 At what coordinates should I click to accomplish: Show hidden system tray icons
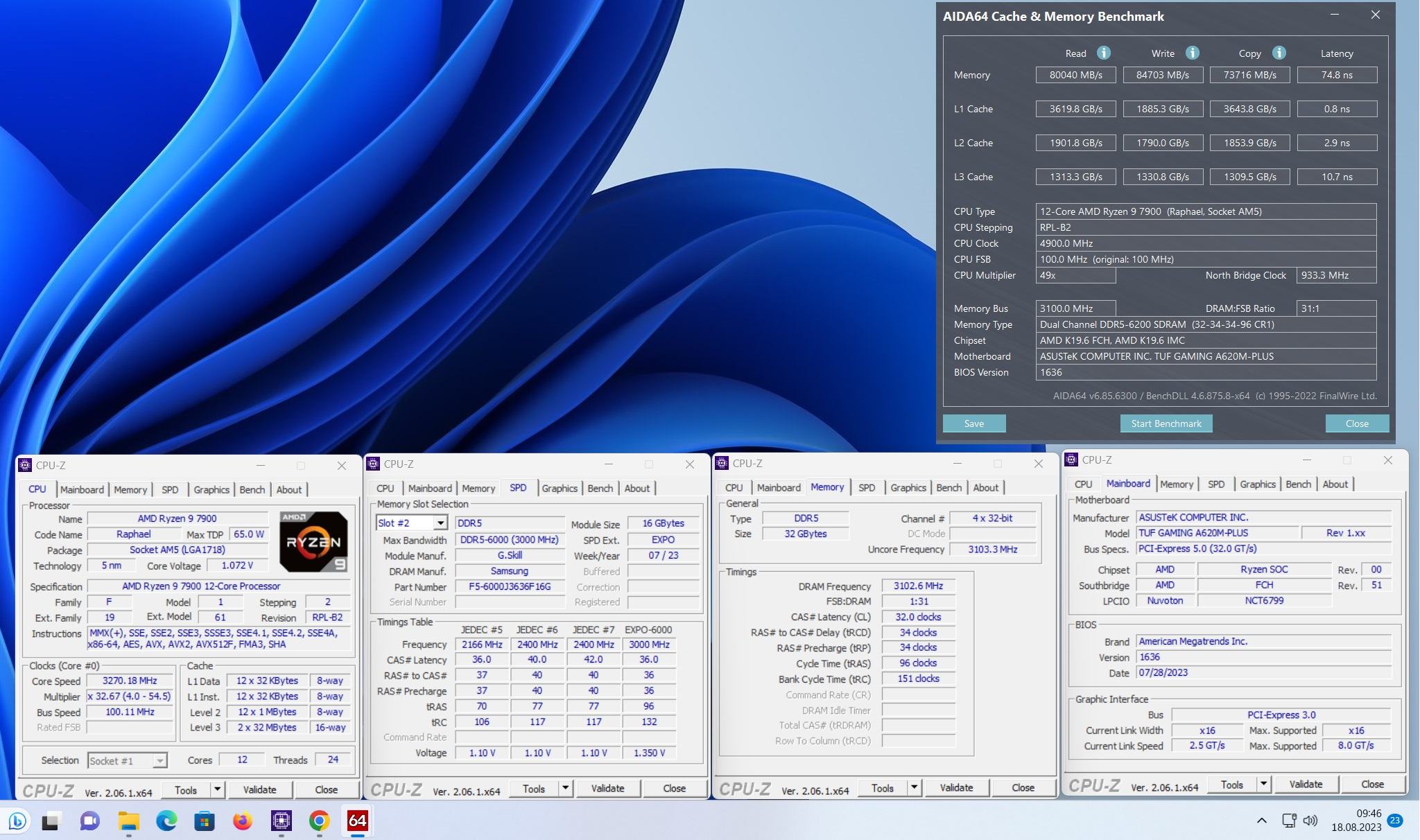[x=1261, y=821]
